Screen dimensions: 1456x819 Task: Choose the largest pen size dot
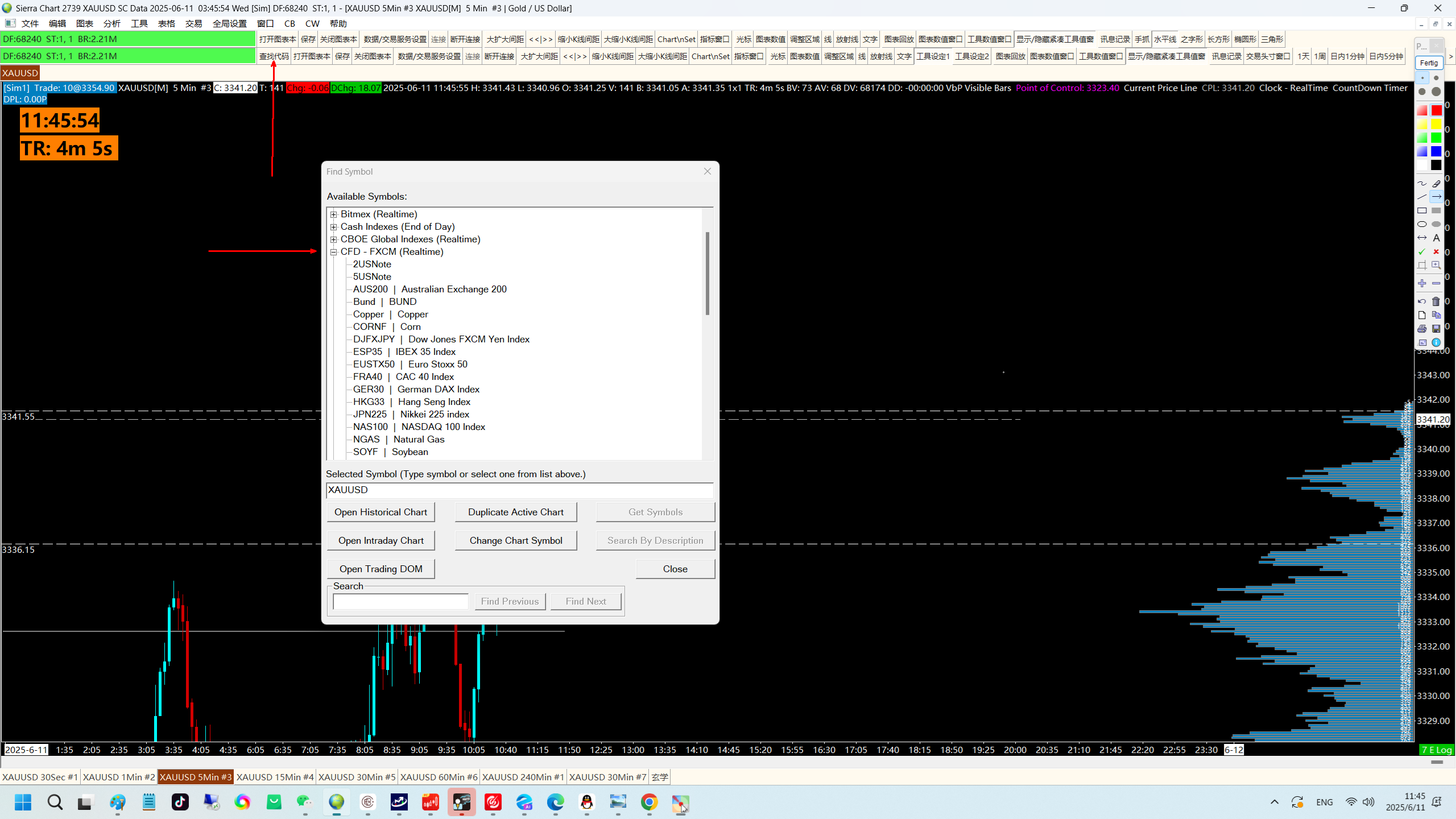tap(1436, 92)
